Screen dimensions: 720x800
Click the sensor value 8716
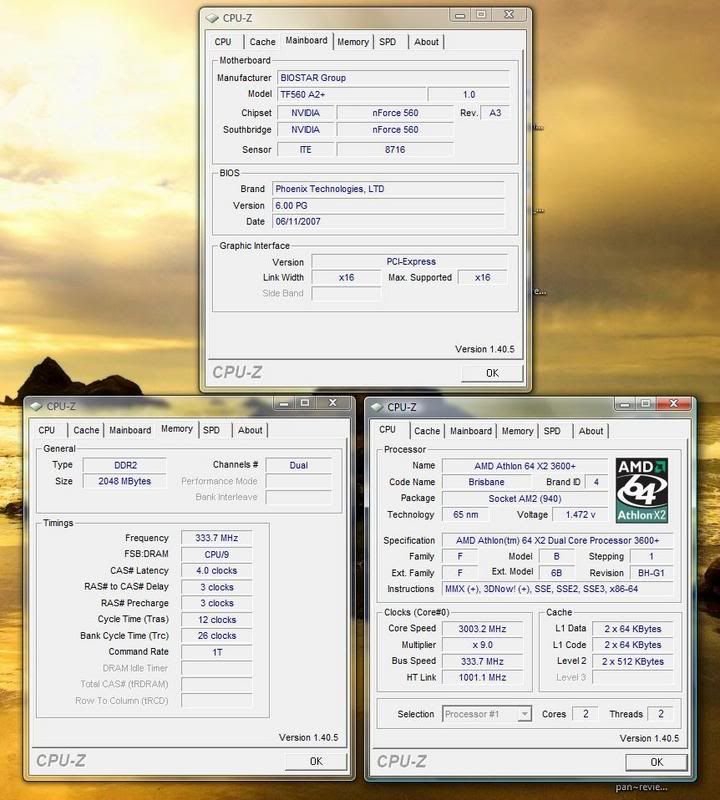(x=395, y=150)
